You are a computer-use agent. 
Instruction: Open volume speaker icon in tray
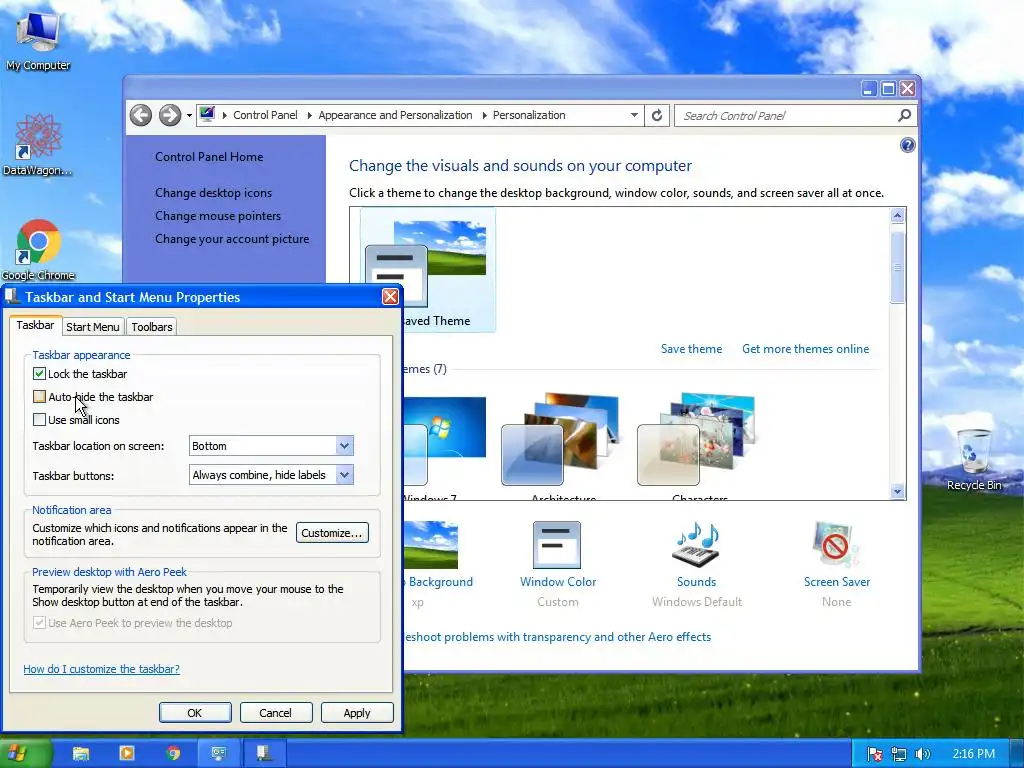(x=922, y=754)
